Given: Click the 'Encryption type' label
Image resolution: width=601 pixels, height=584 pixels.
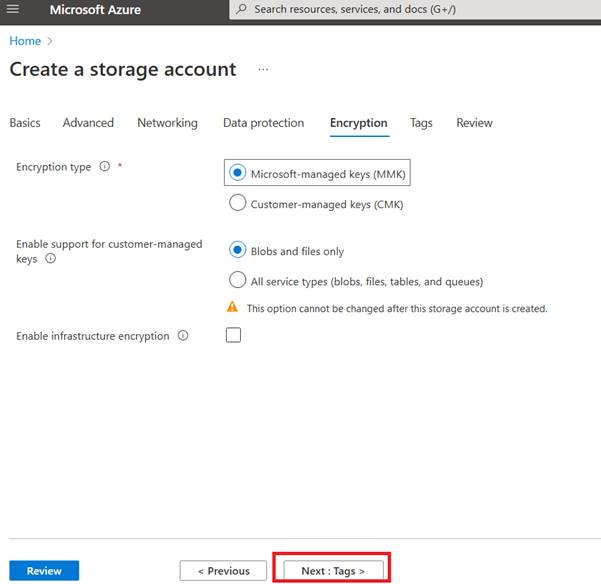Looking at the screenshot, I should coord(54,167).
